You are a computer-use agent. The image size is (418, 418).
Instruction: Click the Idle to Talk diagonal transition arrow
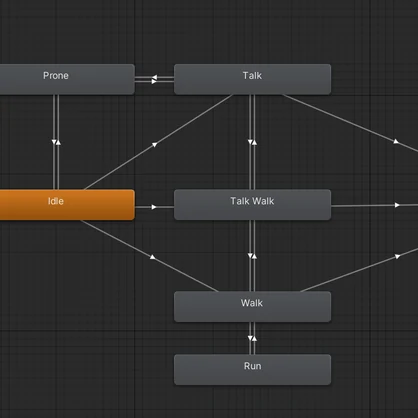click(x=154, y=145)
